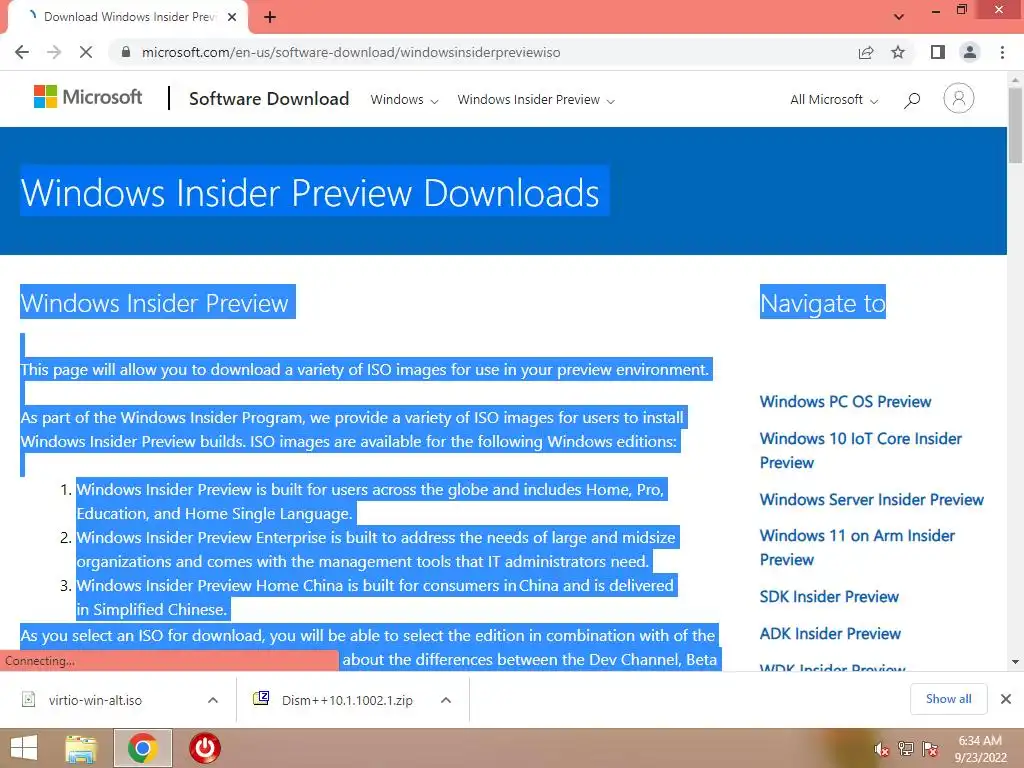Open site security lock info
The width and height of the screenshot is (1024, 768).
pyautogui.click(x=126, y=52)
